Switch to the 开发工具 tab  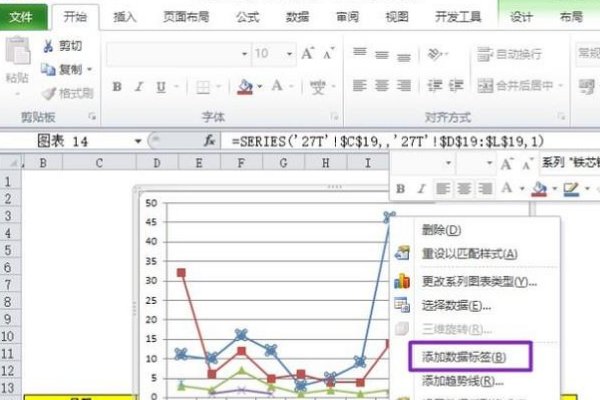[x=458, y=17]
